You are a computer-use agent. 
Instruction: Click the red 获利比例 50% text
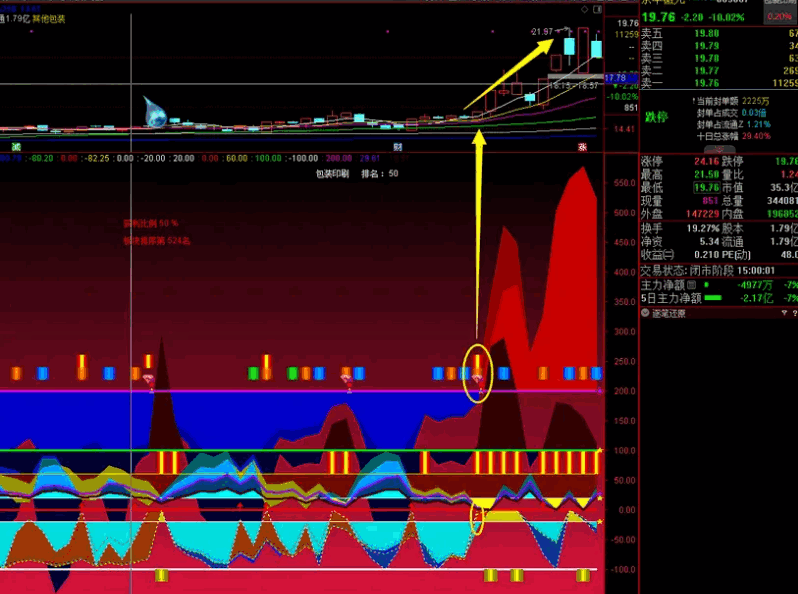[x=151, y=223]
